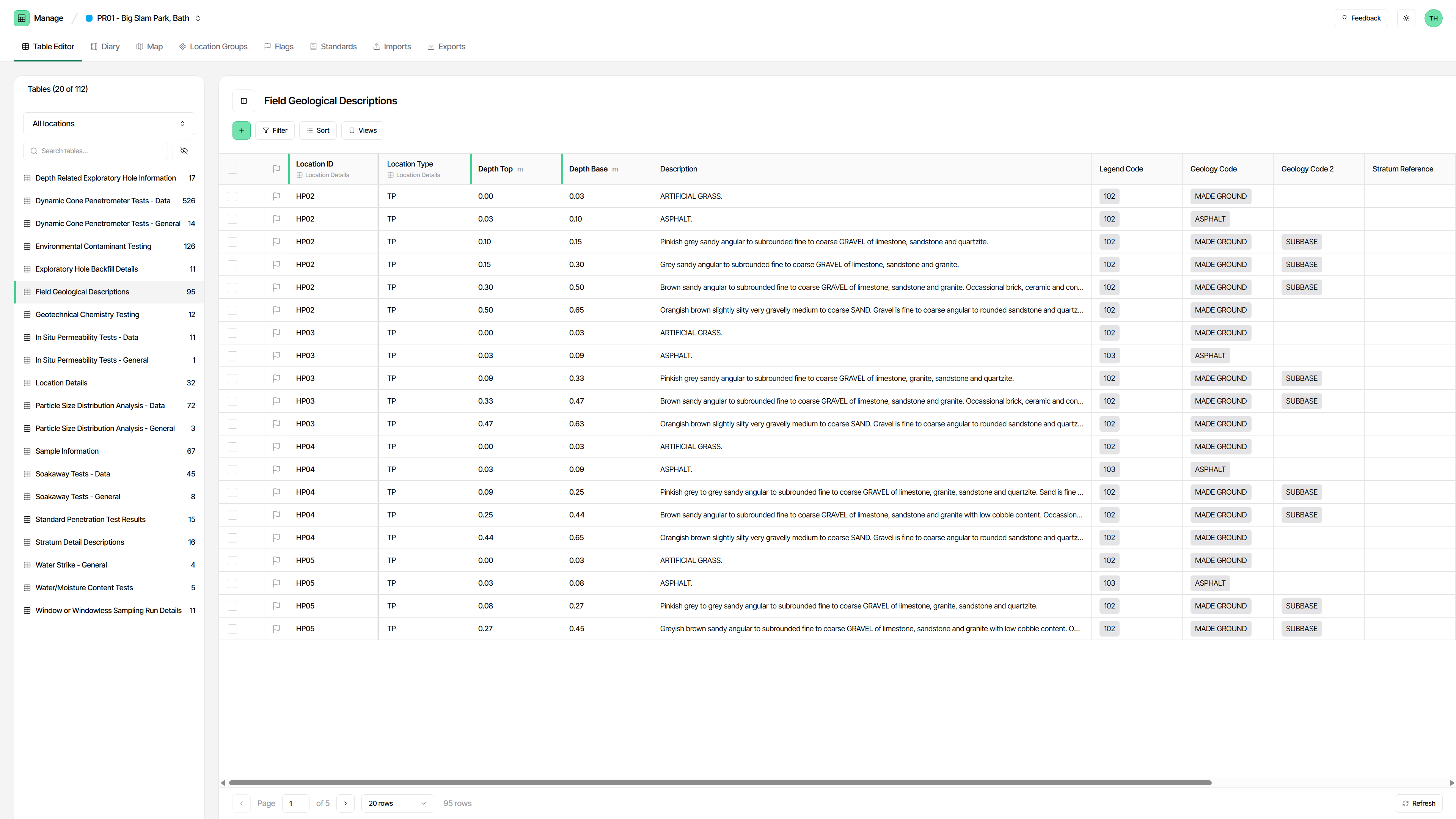Click the green add row plus button
This screenshot has height=819, width=1456.
point(241,130)
